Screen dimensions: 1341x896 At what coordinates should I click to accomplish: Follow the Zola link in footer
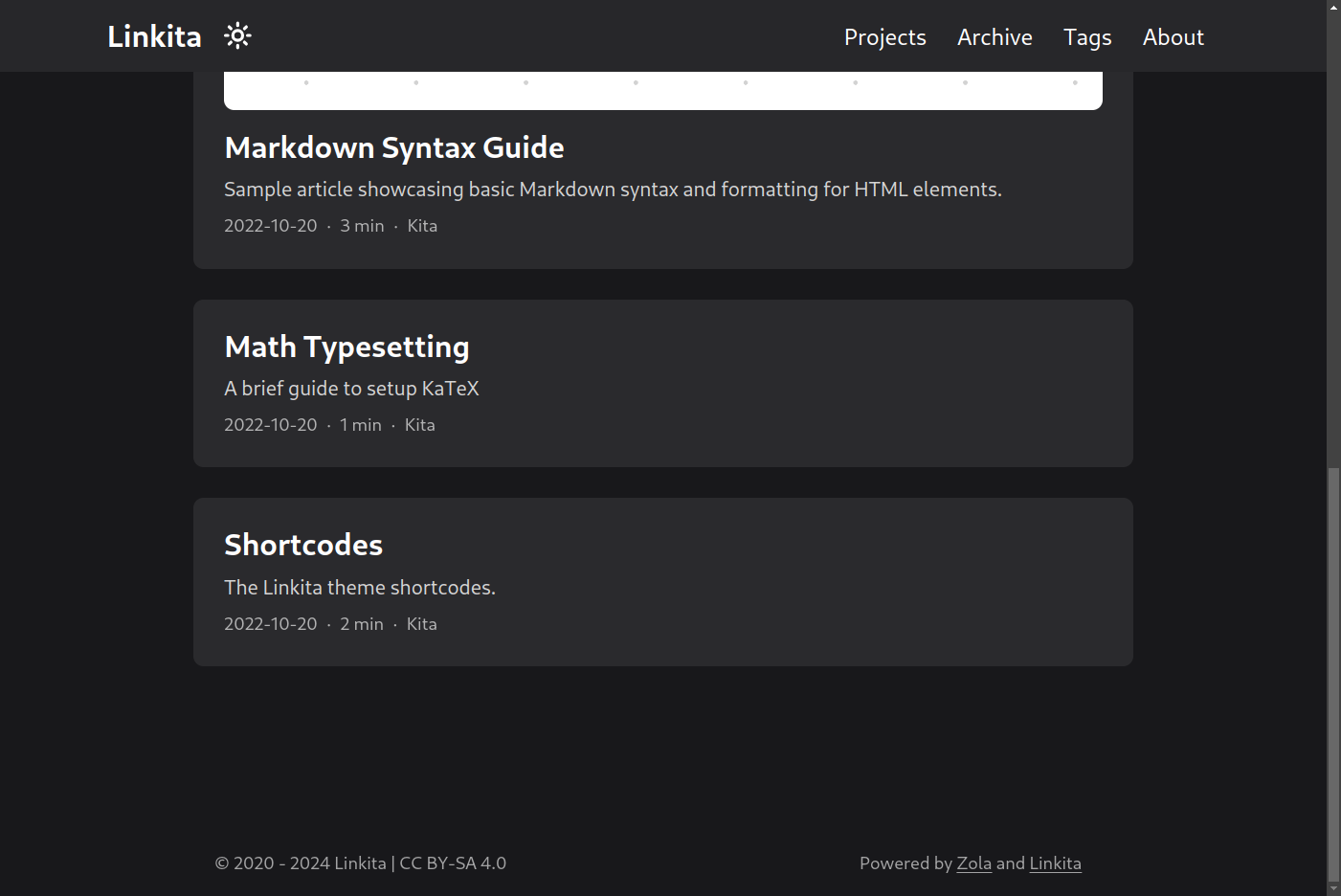point(973,862)
